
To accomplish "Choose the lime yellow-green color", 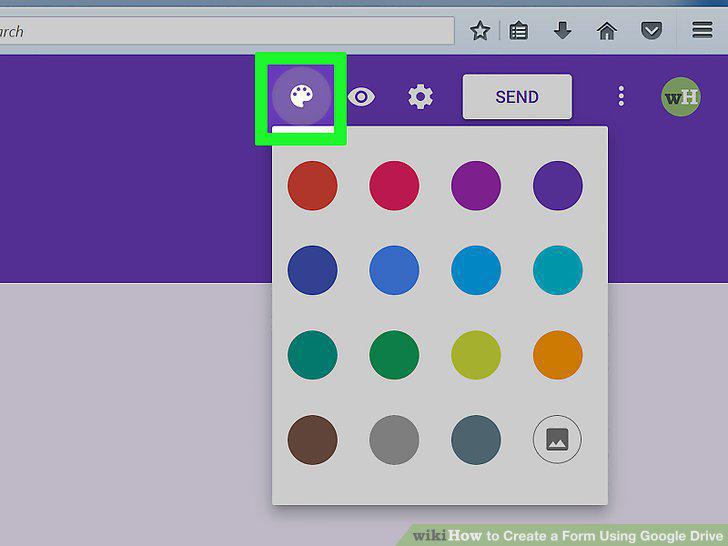I will point(476,355).
